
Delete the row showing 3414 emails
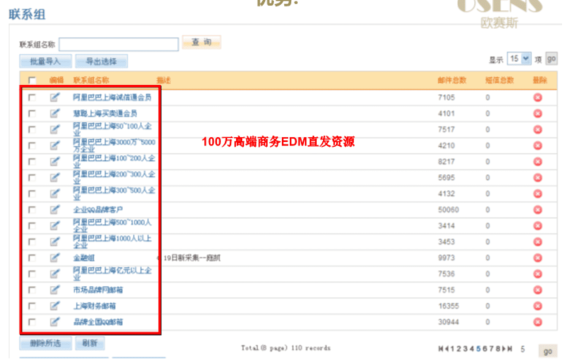click(x=538, y=226)
